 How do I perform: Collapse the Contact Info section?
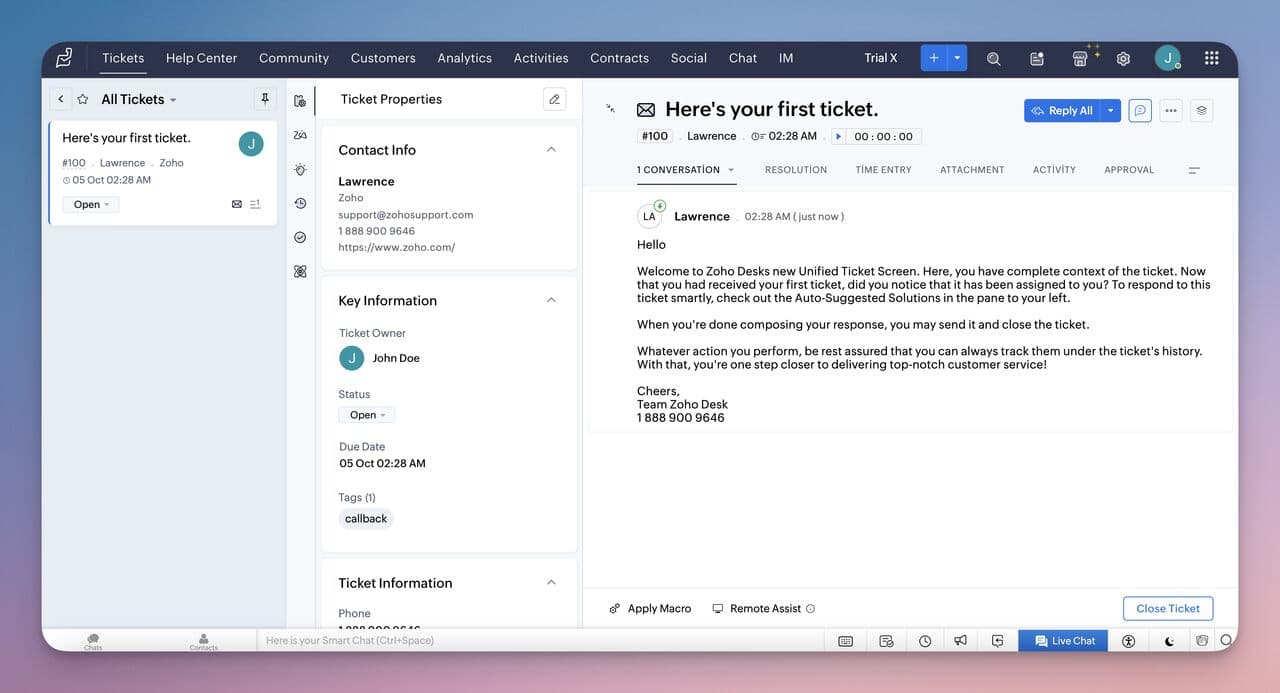(x=551, y=150)
